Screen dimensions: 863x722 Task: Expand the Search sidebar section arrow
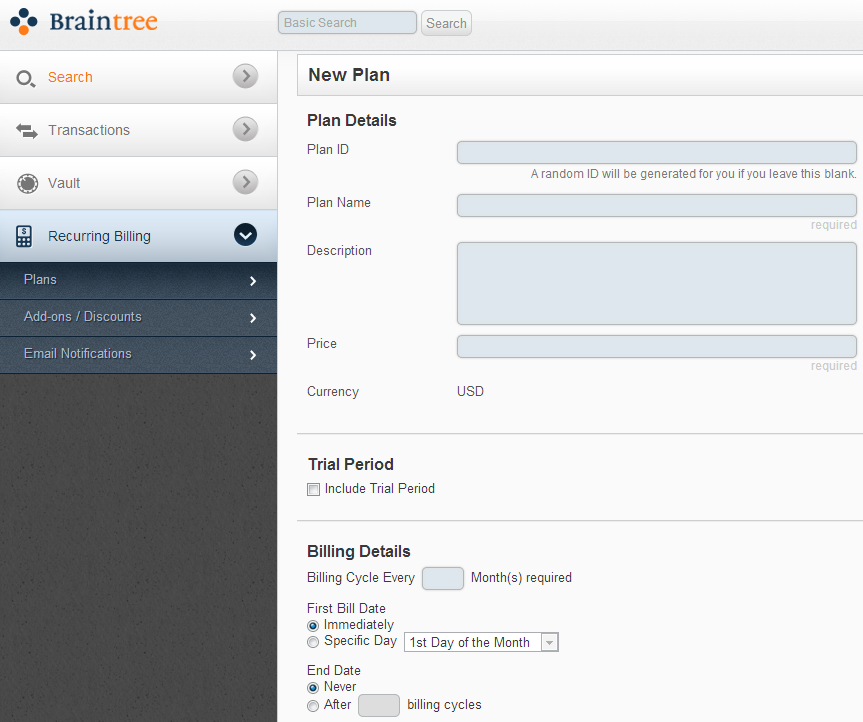(245, 76)
